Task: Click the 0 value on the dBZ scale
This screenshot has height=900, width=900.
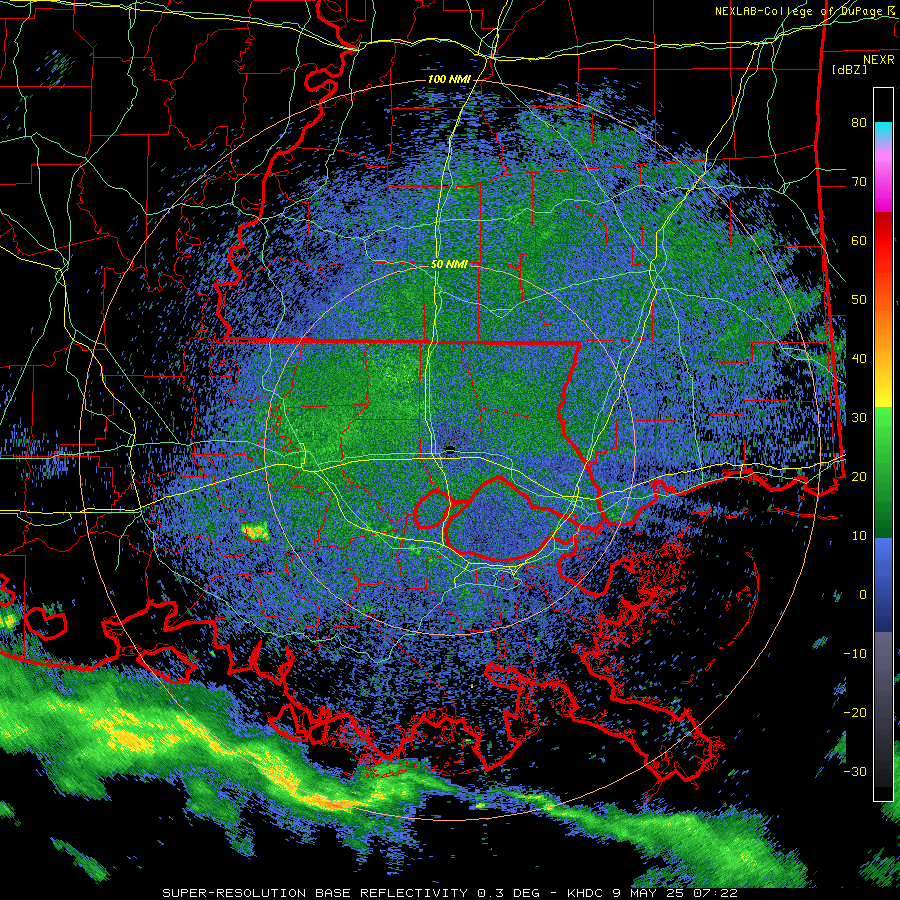Action: [x=863, y=595]
